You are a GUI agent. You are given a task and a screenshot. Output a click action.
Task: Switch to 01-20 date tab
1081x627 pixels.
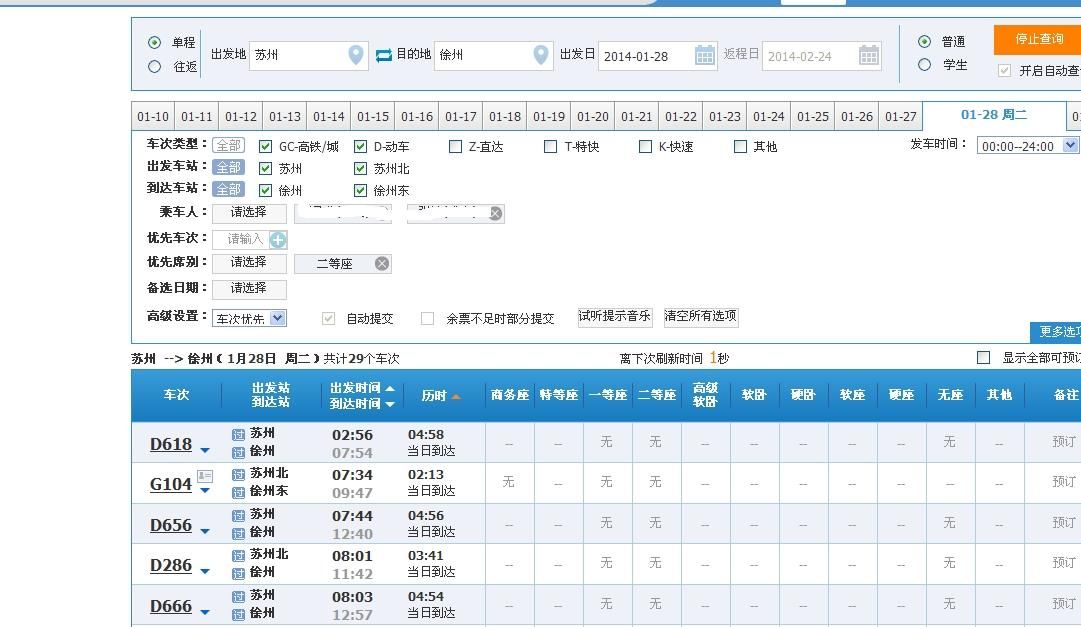point(593,117)
